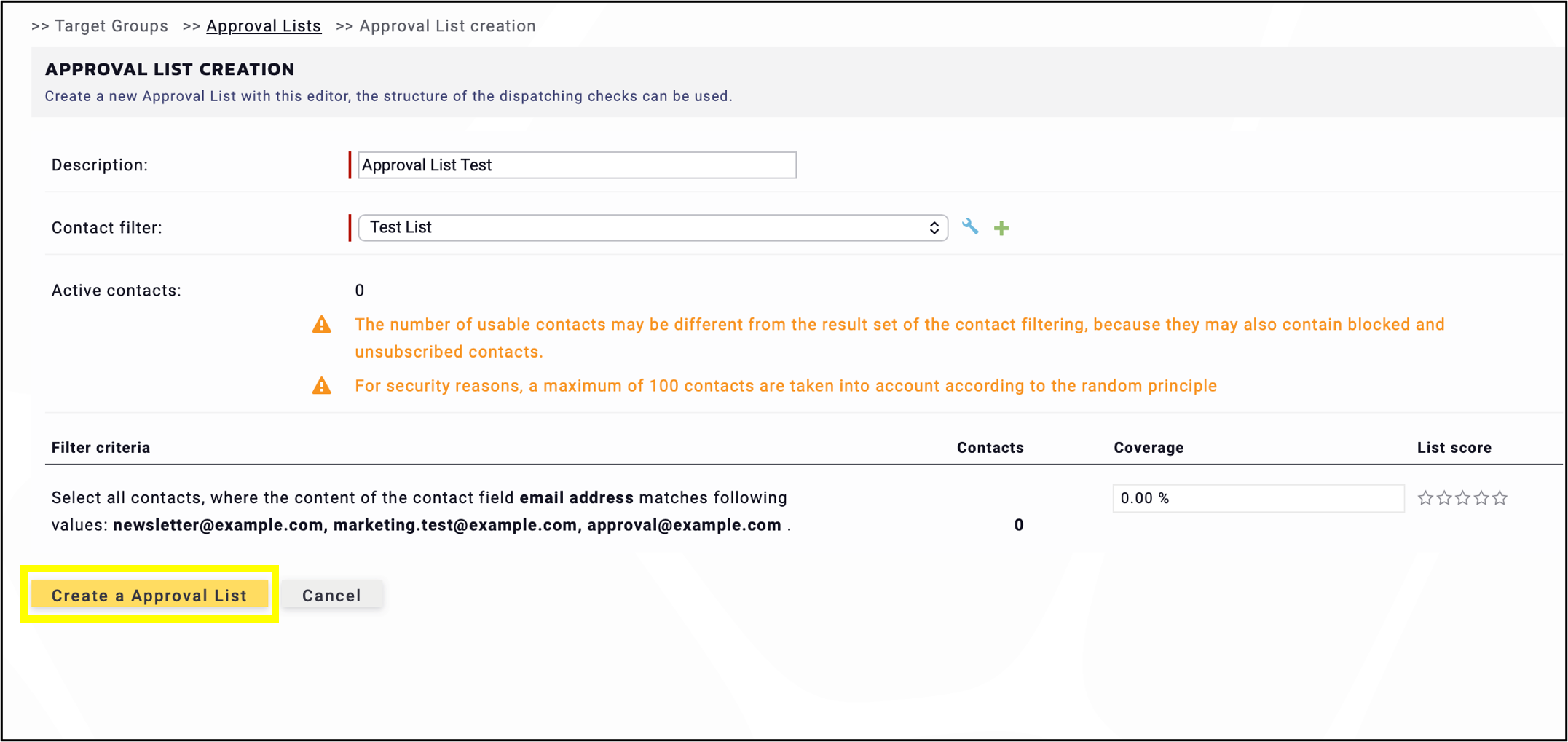The height and width of the screenshot is (742, 1568).
Task: Click the APPROVAL LIST CREATION heading
Action: click(x=170, y=69)
